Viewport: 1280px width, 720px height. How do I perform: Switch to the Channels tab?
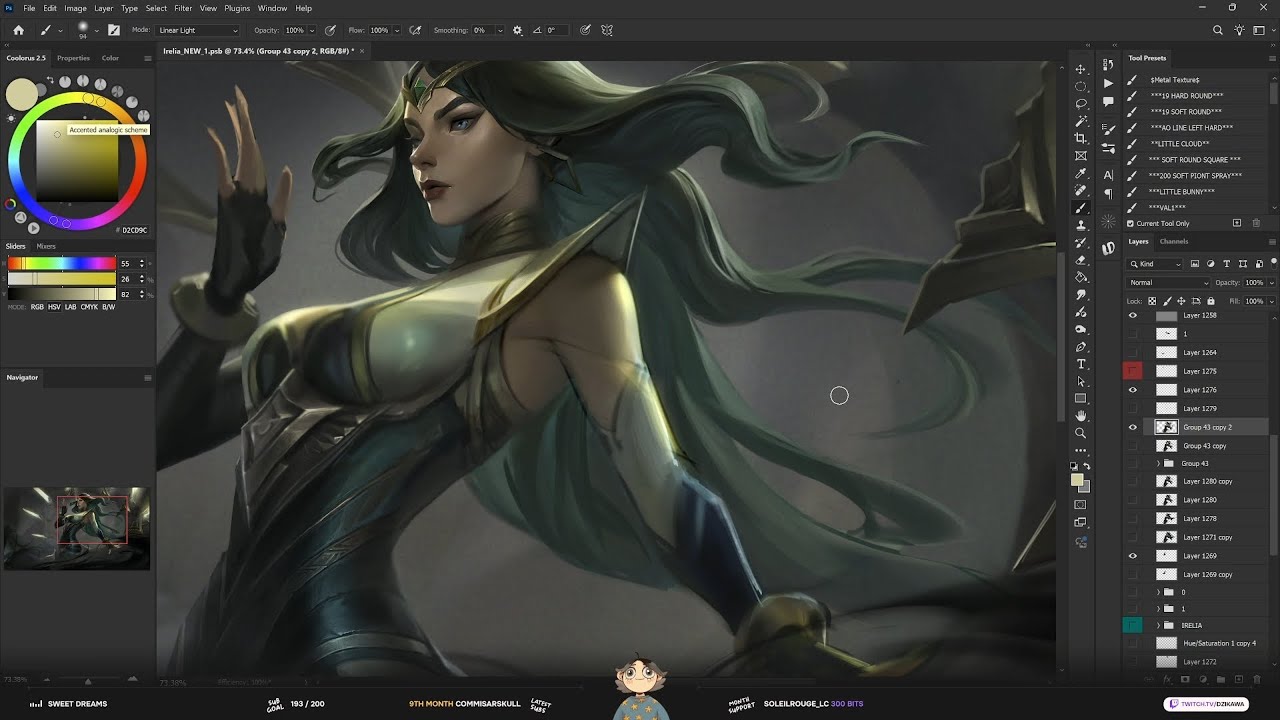point(1174,241)
